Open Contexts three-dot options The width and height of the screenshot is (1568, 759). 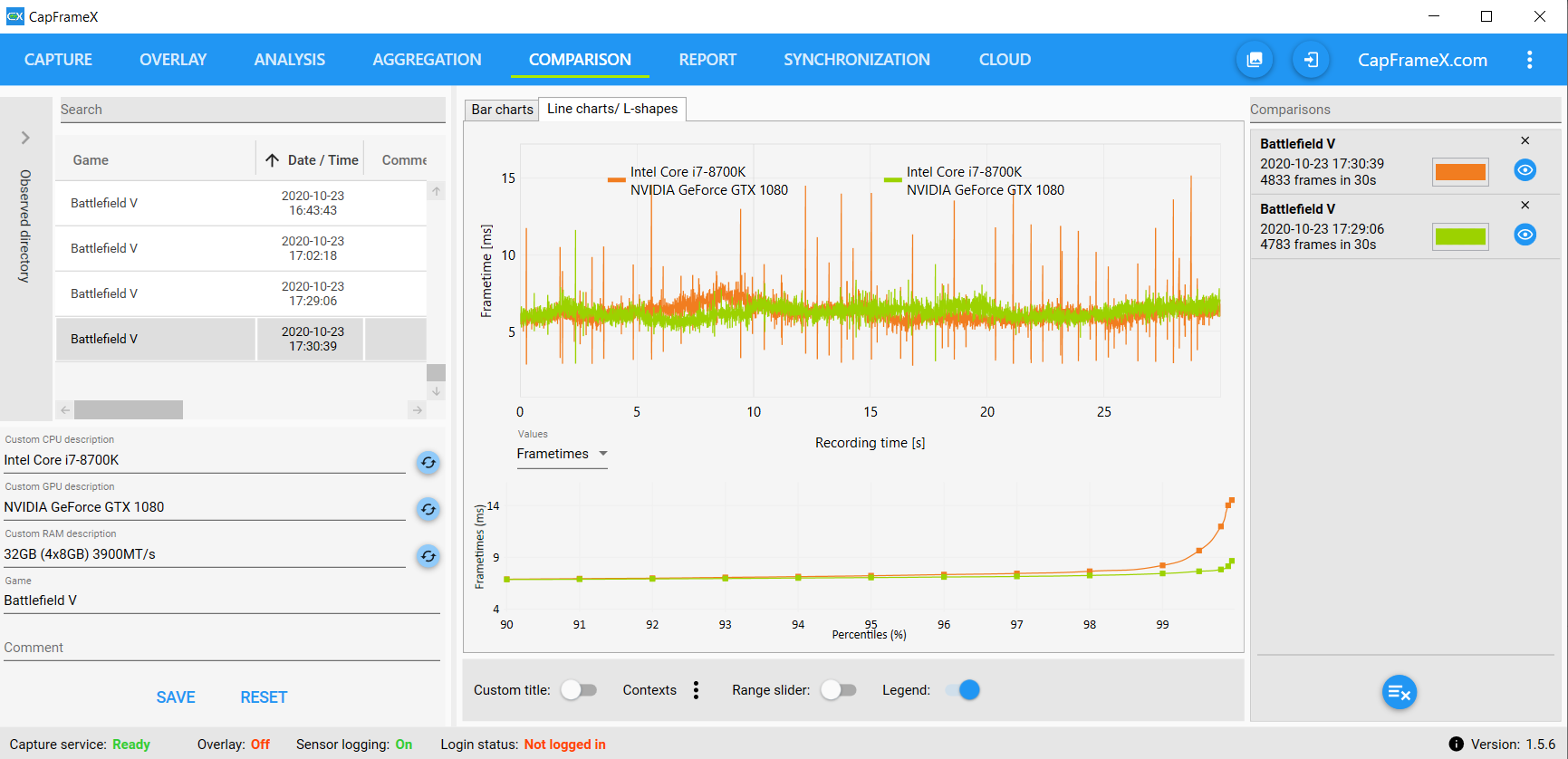[696, 690]
